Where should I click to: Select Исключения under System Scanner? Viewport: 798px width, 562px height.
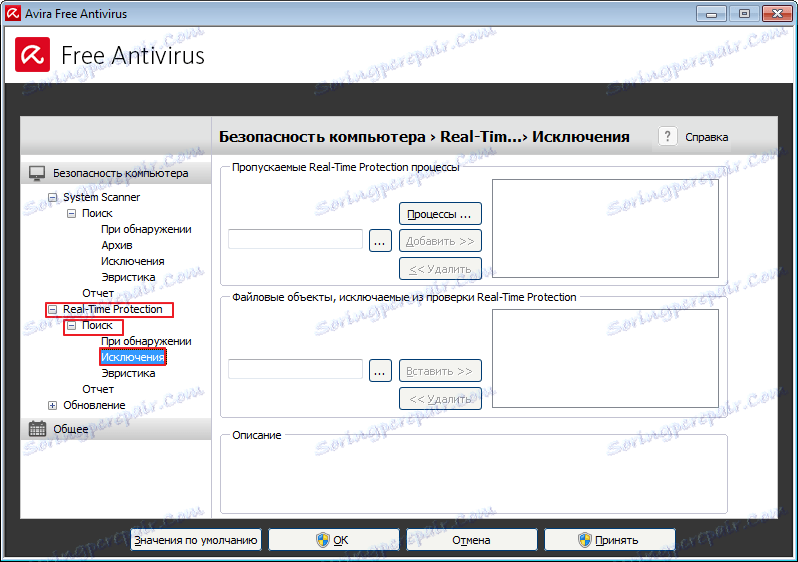(x=132, y=261)
